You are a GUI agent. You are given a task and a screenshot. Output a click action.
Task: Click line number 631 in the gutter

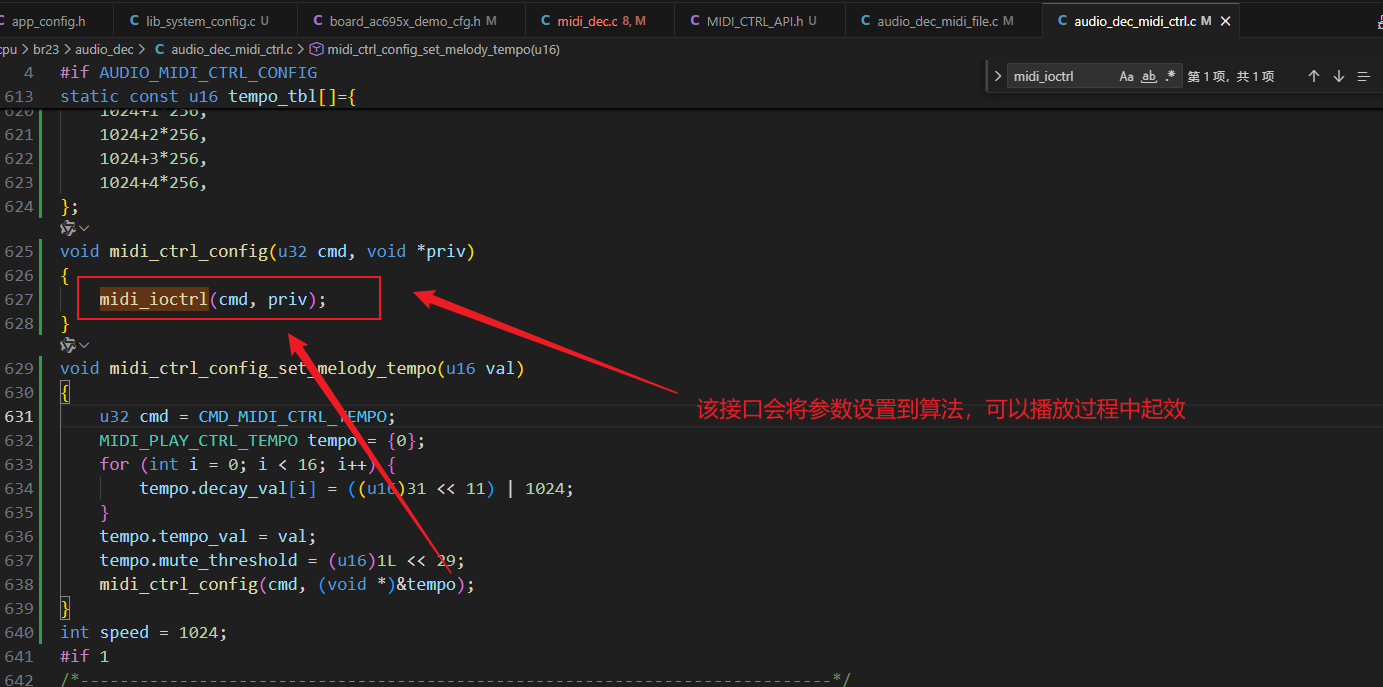coord(18,416)
